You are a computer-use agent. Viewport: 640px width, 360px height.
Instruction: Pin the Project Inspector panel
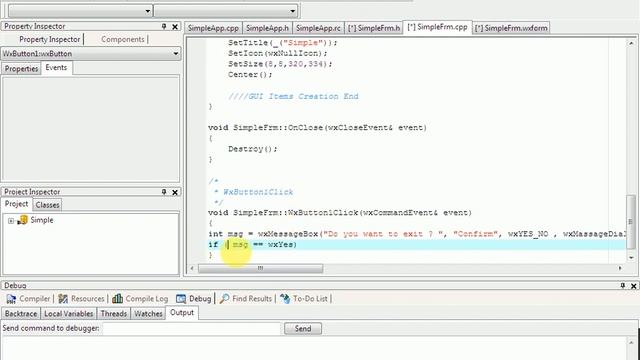(x=164, y=192)
